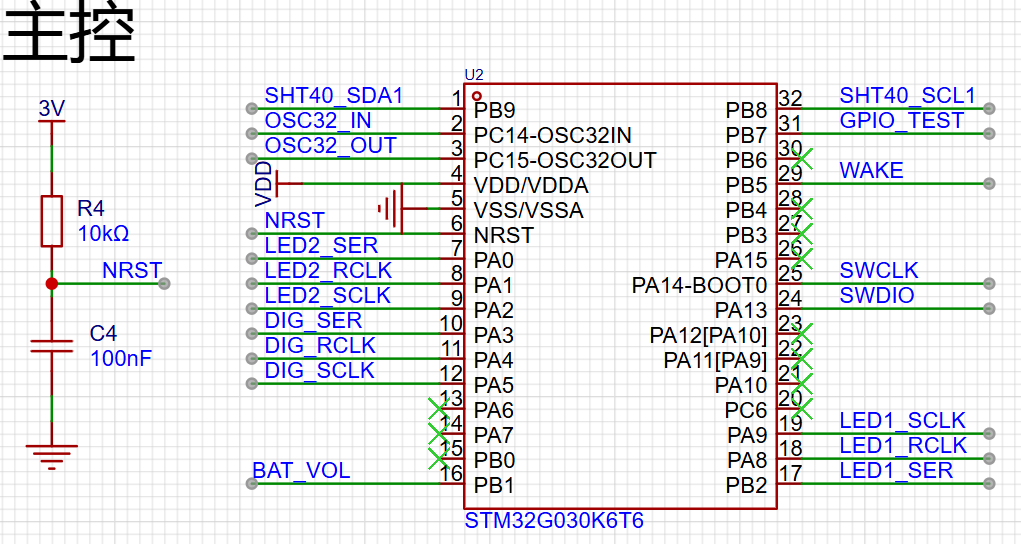Select the DIG_RCLK net label
Image resolution: width=1021 pixels, height=544 pixels.
320,345
